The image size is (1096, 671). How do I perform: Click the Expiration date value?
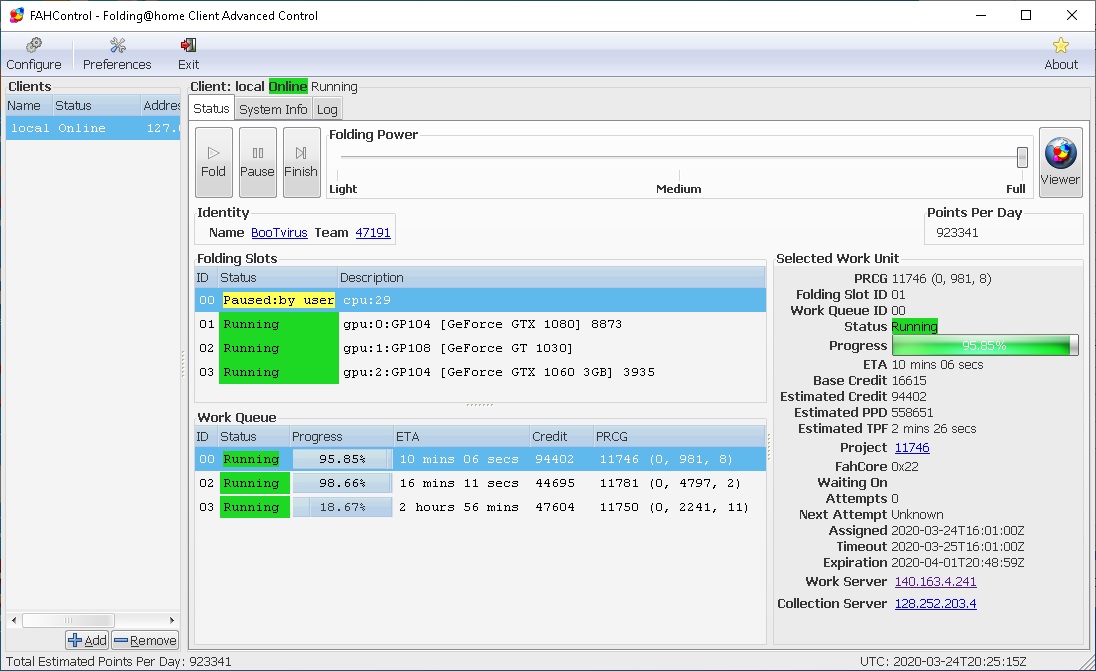[958, 563]
